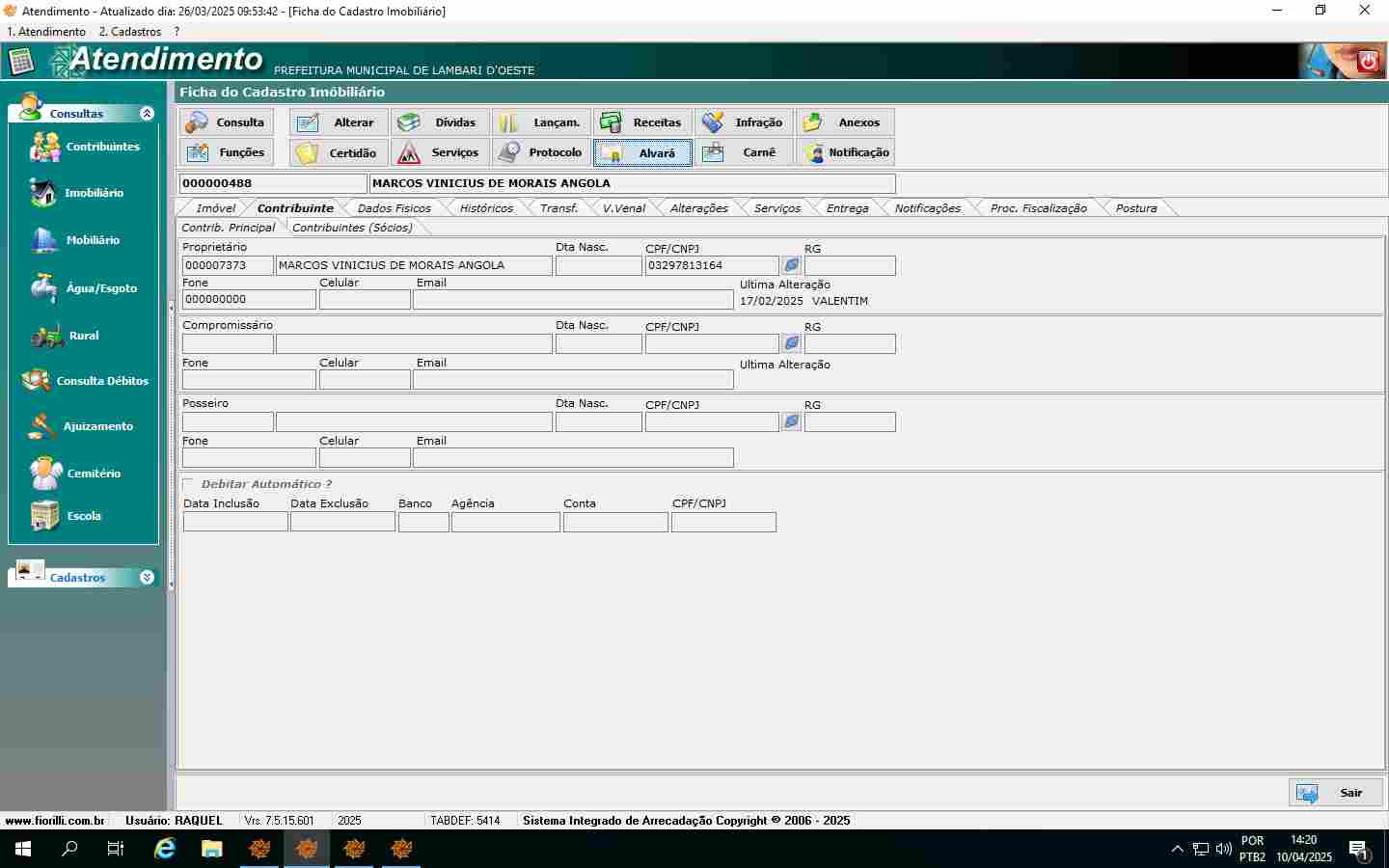This screenshot has height=868, width=1389.
Task: Open the Contribuintes sidebar icon
Action: coord(45,147)
